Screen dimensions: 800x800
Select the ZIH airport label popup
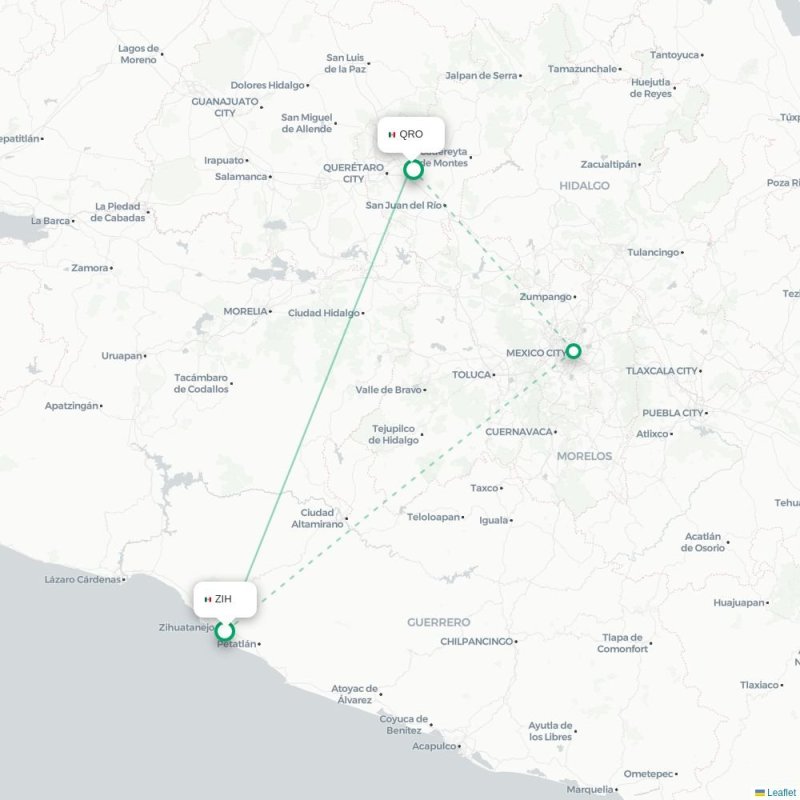point(225,599)
